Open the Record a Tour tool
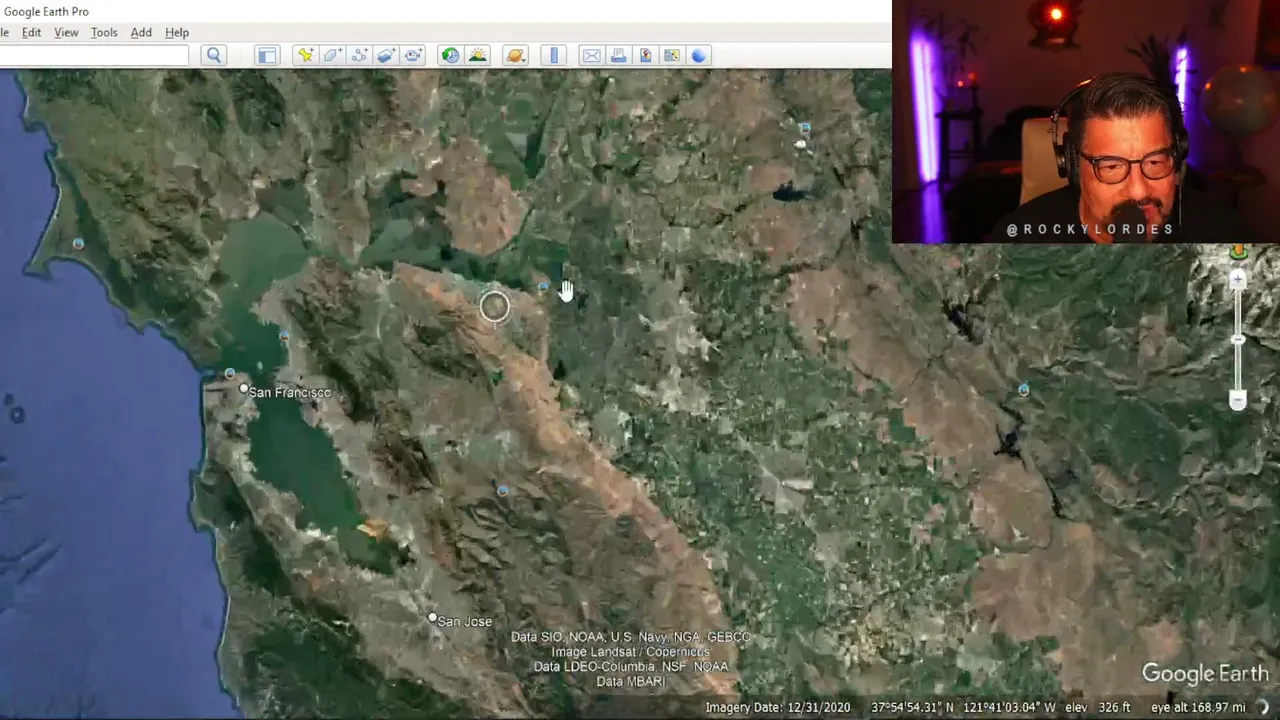 pos(413,56)
